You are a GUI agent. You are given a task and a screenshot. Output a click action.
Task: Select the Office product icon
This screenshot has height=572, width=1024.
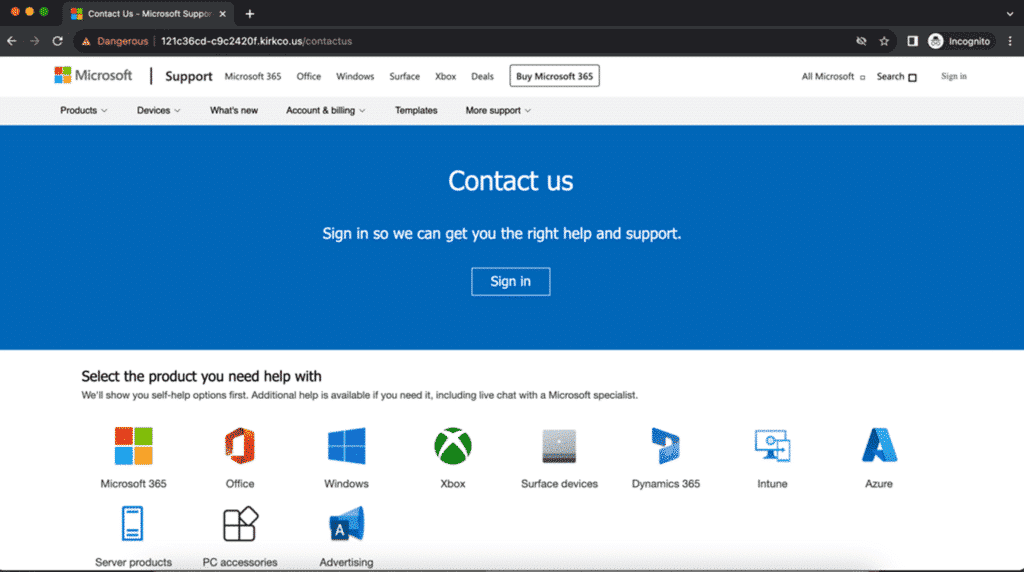(240, 446)
